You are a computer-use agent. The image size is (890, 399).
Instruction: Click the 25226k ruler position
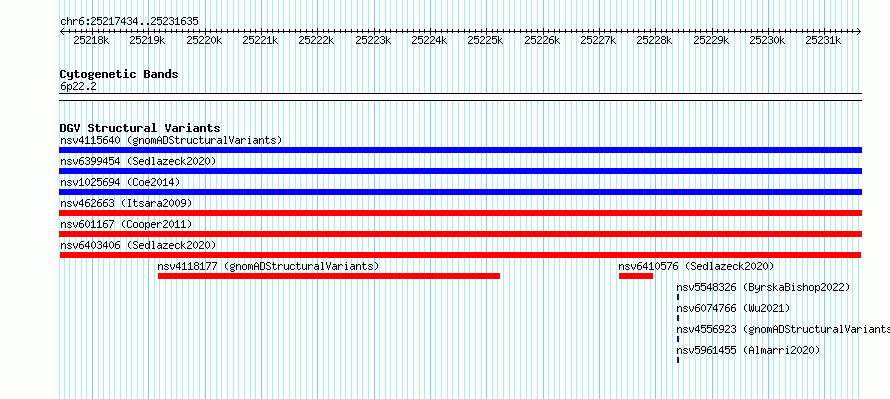542,40
